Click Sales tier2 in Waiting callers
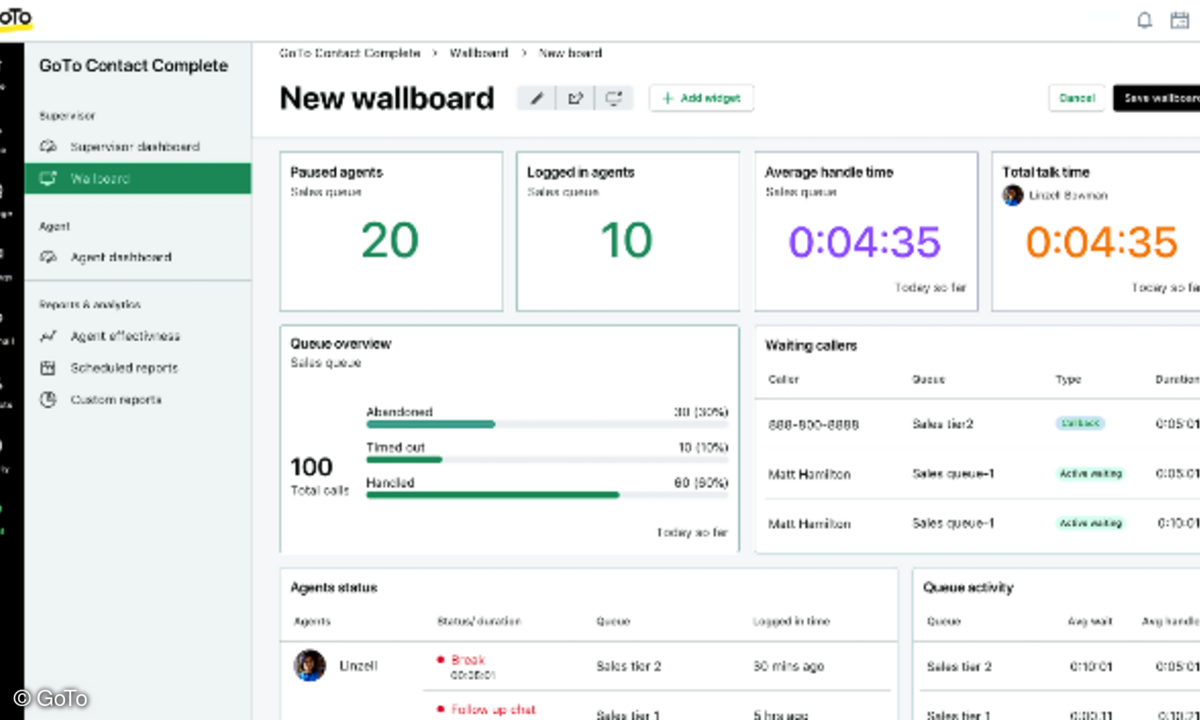The image size is (1200, 720). 942,424
